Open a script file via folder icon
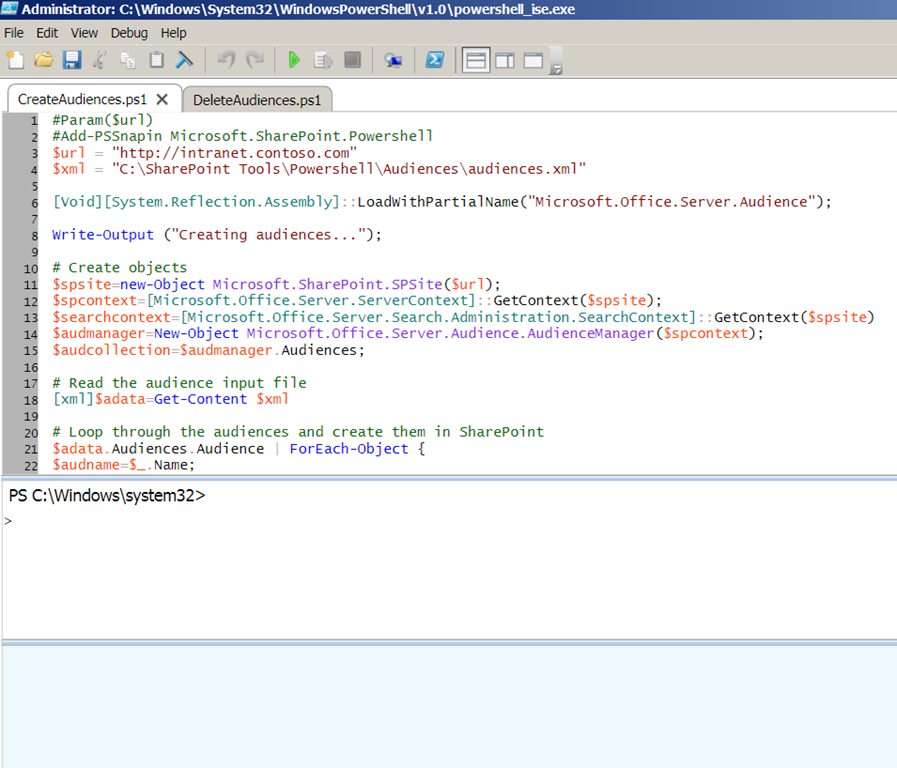The width and height of the screenshot is (897, 768). point(43,60)
